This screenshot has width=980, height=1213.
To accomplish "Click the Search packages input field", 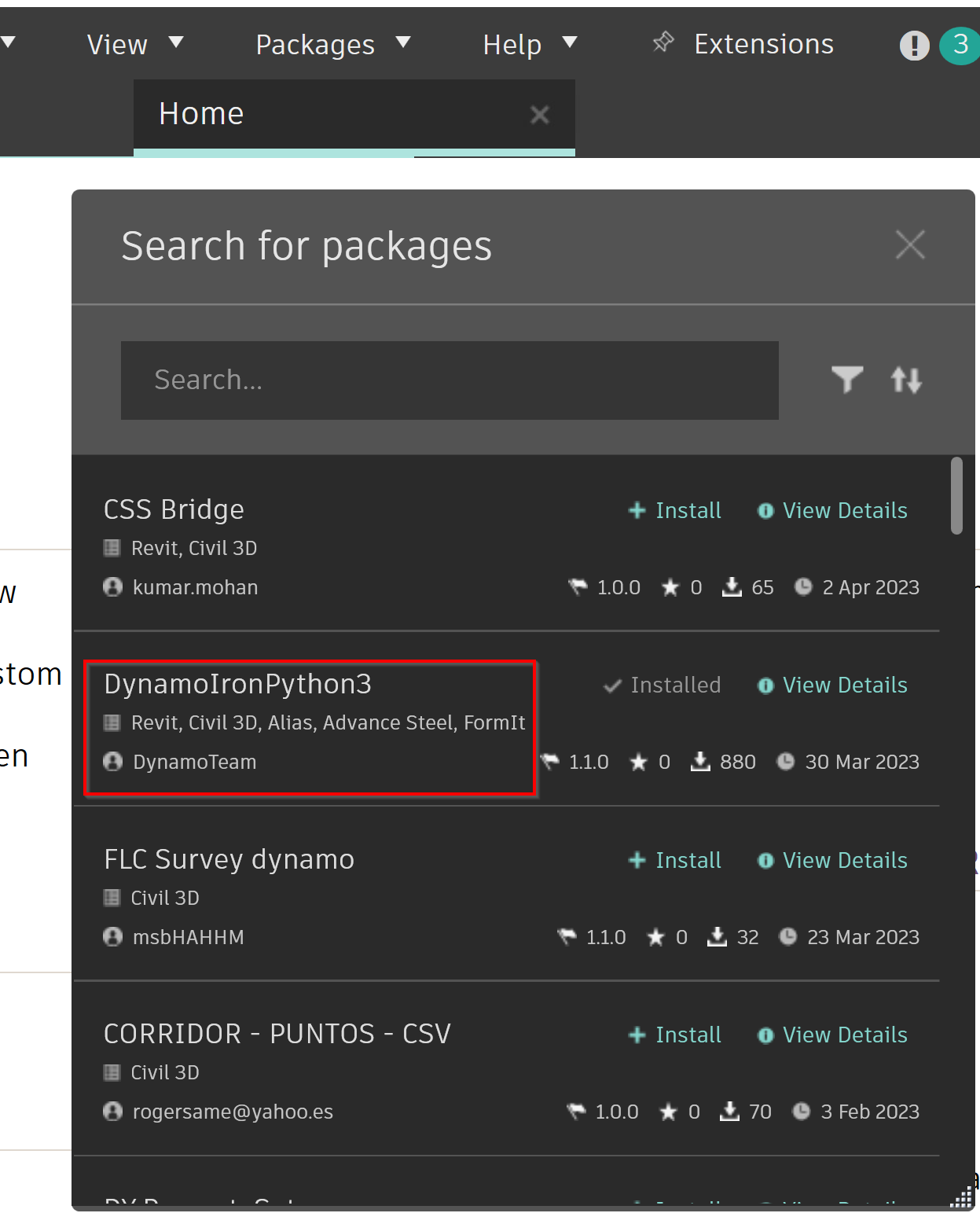I will click(x=450, y=380).
